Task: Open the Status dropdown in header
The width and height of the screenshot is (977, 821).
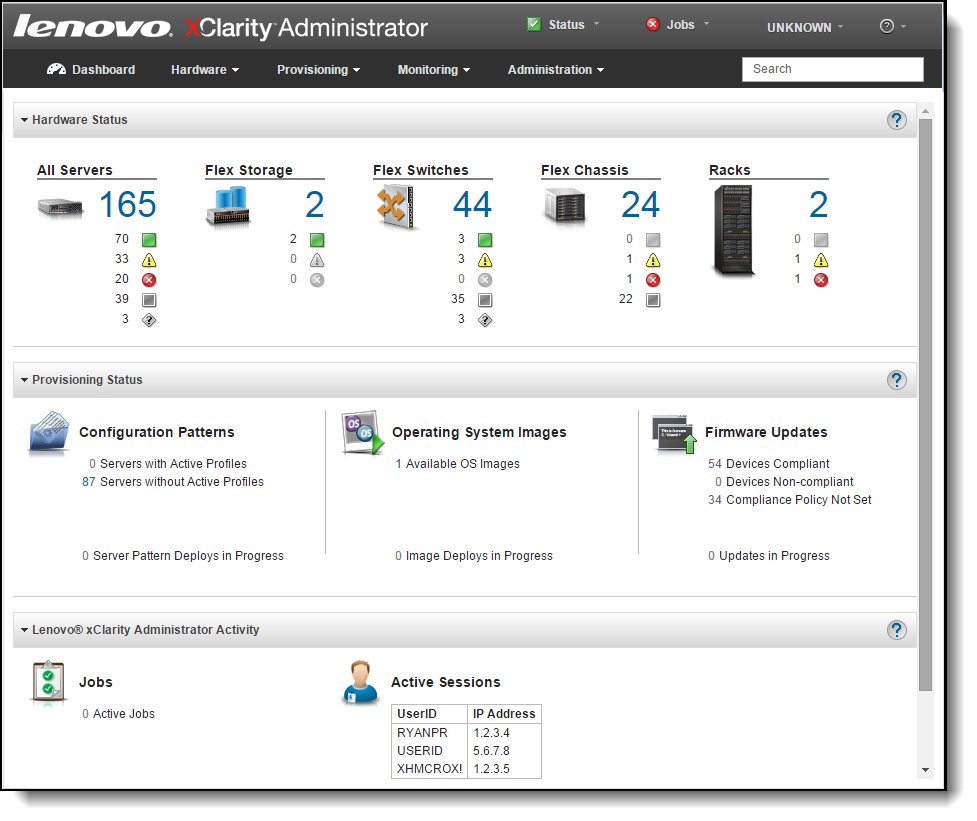Action: click(x=563, y=25)
